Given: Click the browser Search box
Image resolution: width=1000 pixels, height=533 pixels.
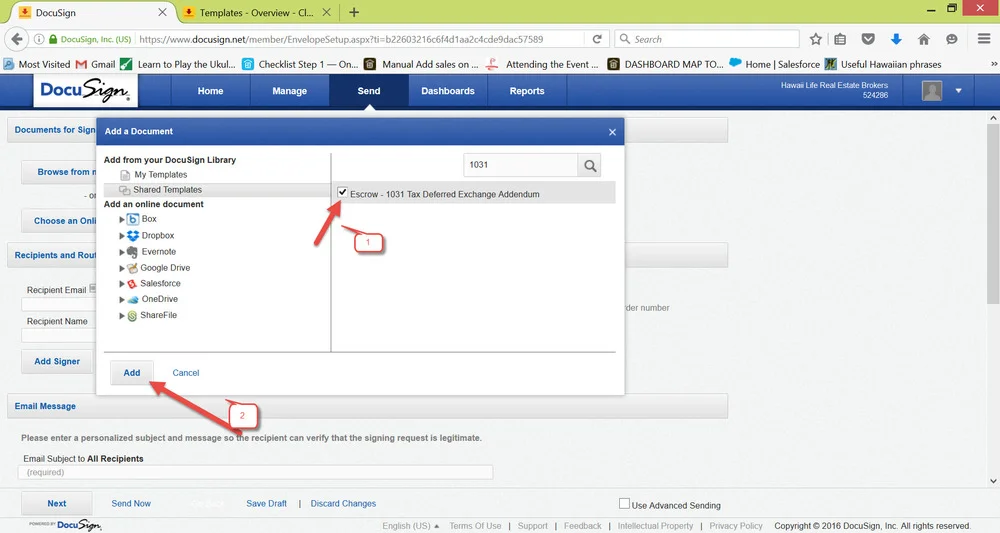Looking at the screenshot, I should (x=707, y=39).
